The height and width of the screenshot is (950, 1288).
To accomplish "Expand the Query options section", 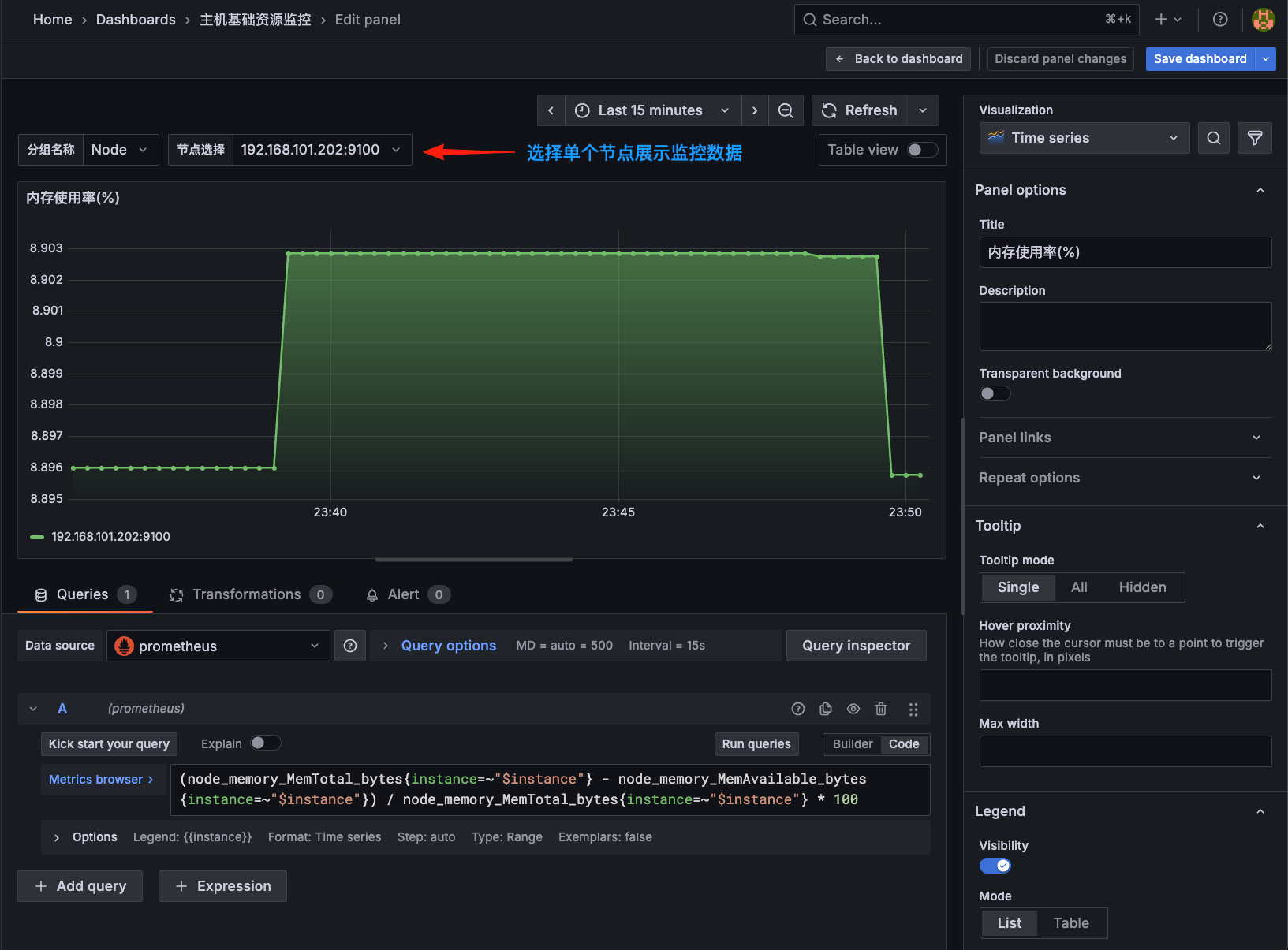I will 448,645.
